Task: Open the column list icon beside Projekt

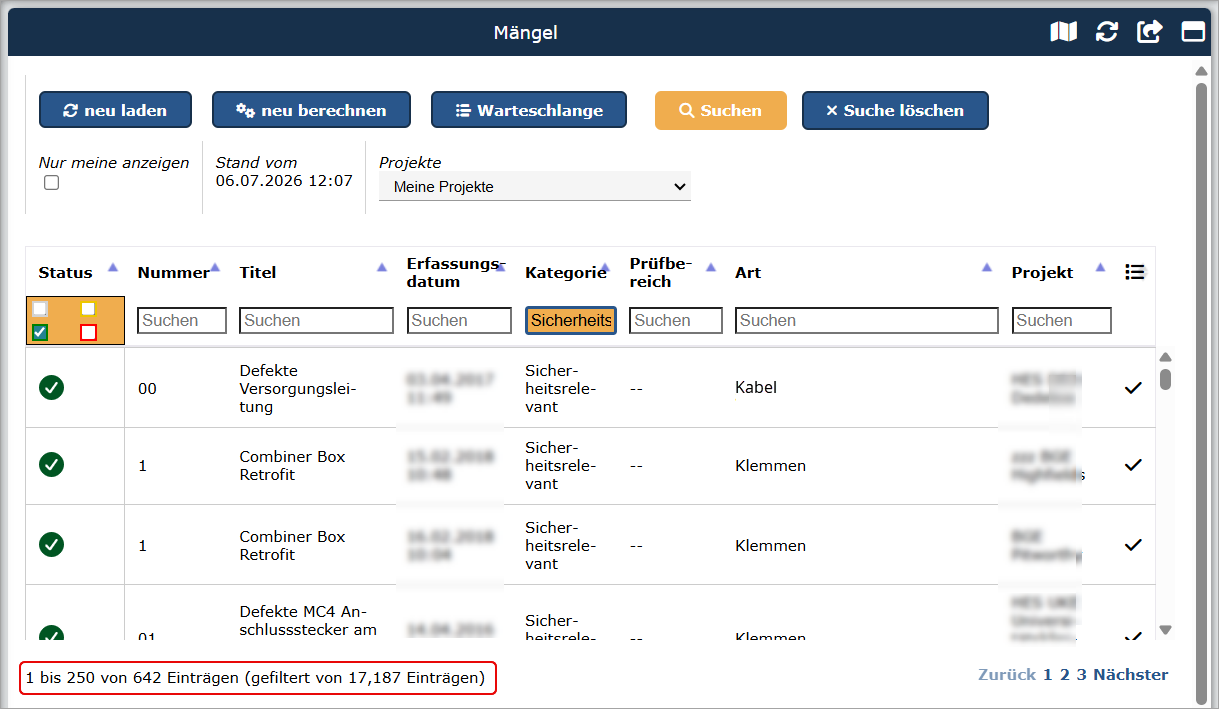Action: tap(1134, 272)
